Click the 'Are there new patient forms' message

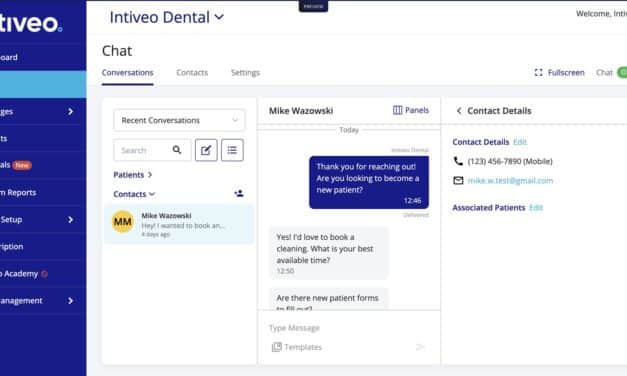(329, 299)
